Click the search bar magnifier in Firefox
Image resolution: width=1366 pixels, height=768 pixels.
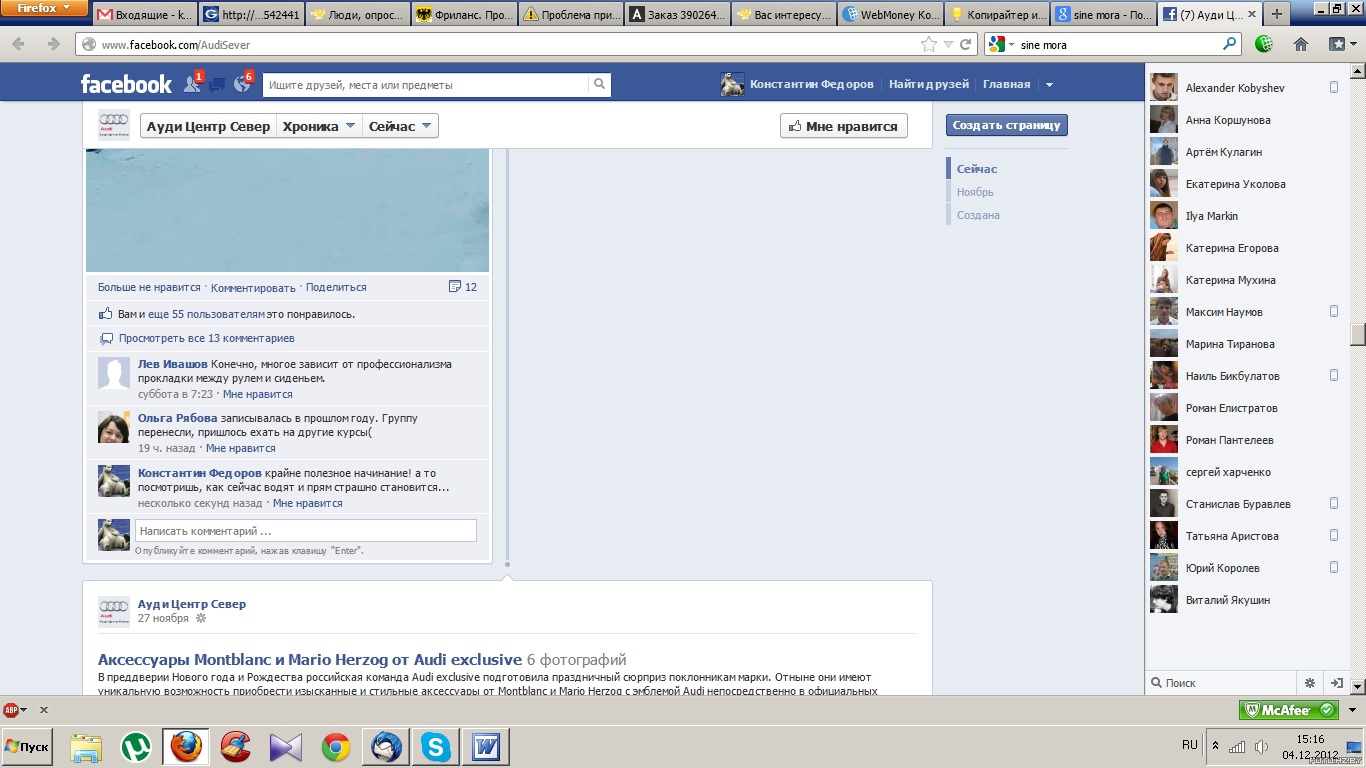pyautogui.click(x=1230, y=44)
